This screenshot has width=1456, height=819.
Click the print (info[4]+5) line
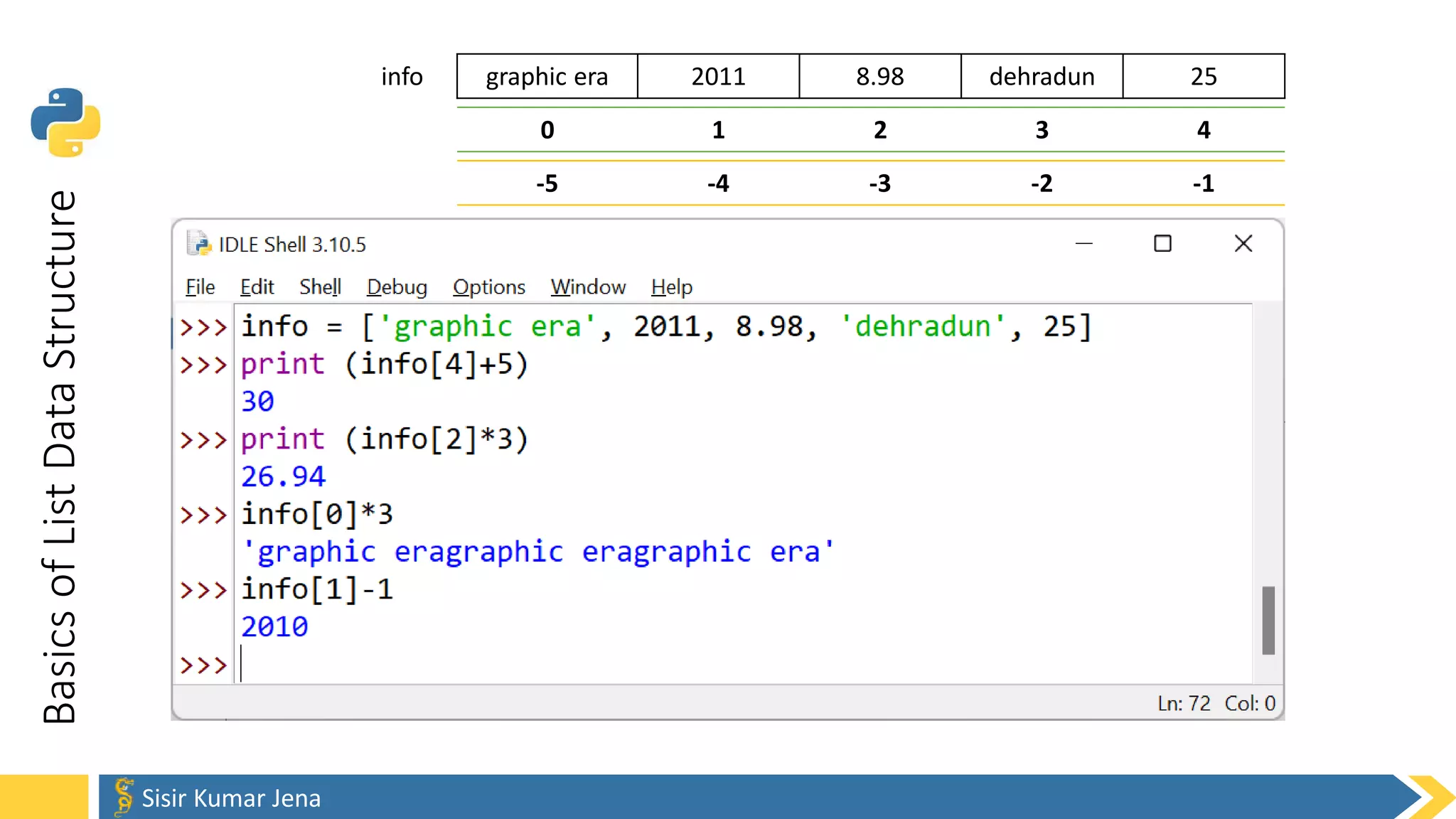[385, 365]
